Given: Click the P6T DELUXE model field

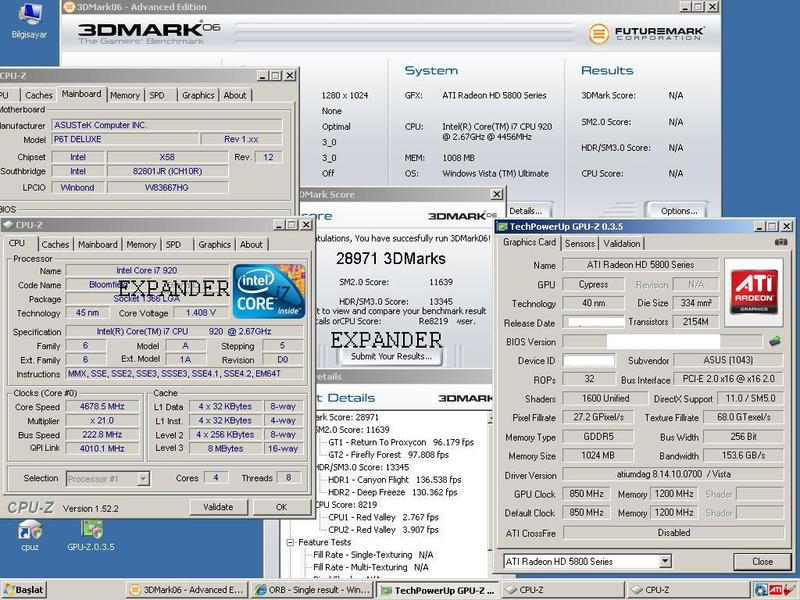Looking at the screenshot, I should tap(125, 139).
